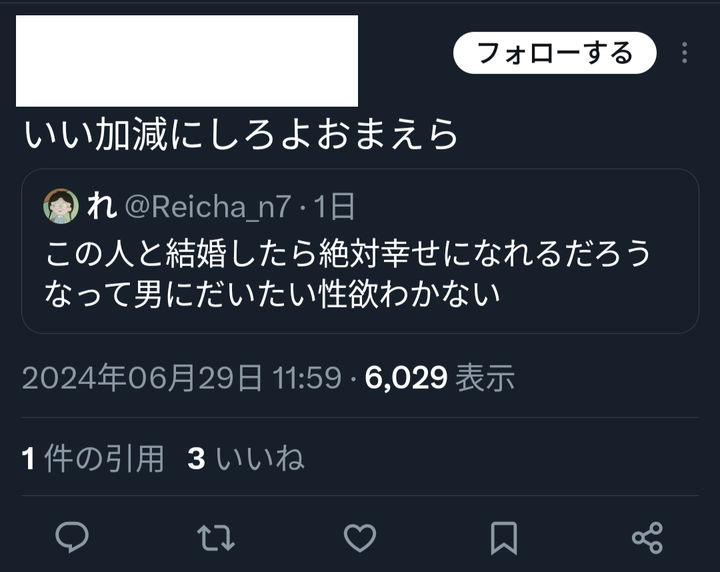The height and width of the screenshot is (572, 720).
Task: Like the post with the heart icon
Action: [360, 538]
